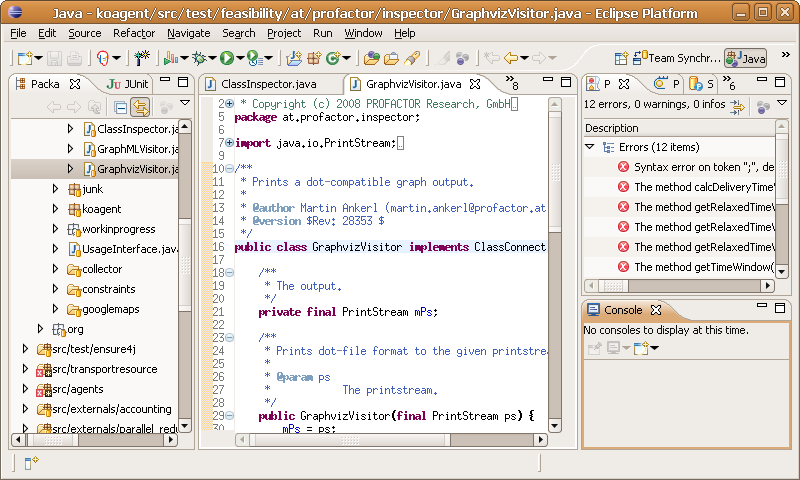This screenshot has height=480, width=800.
Task: Click the green Run button icon
Action: point(227,58)
